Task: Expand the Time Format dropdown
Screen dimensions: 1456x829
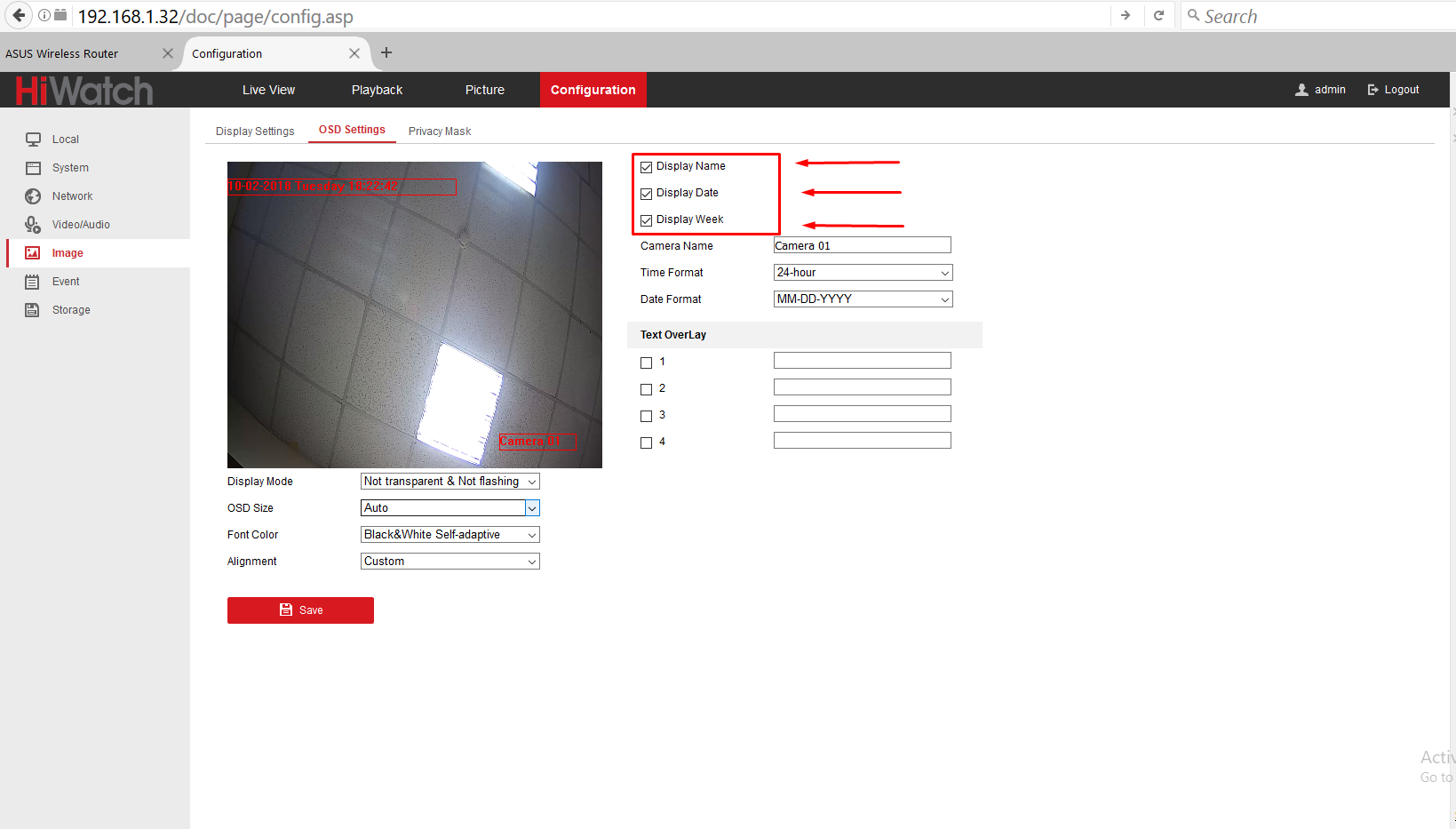Action: point(863,273)
